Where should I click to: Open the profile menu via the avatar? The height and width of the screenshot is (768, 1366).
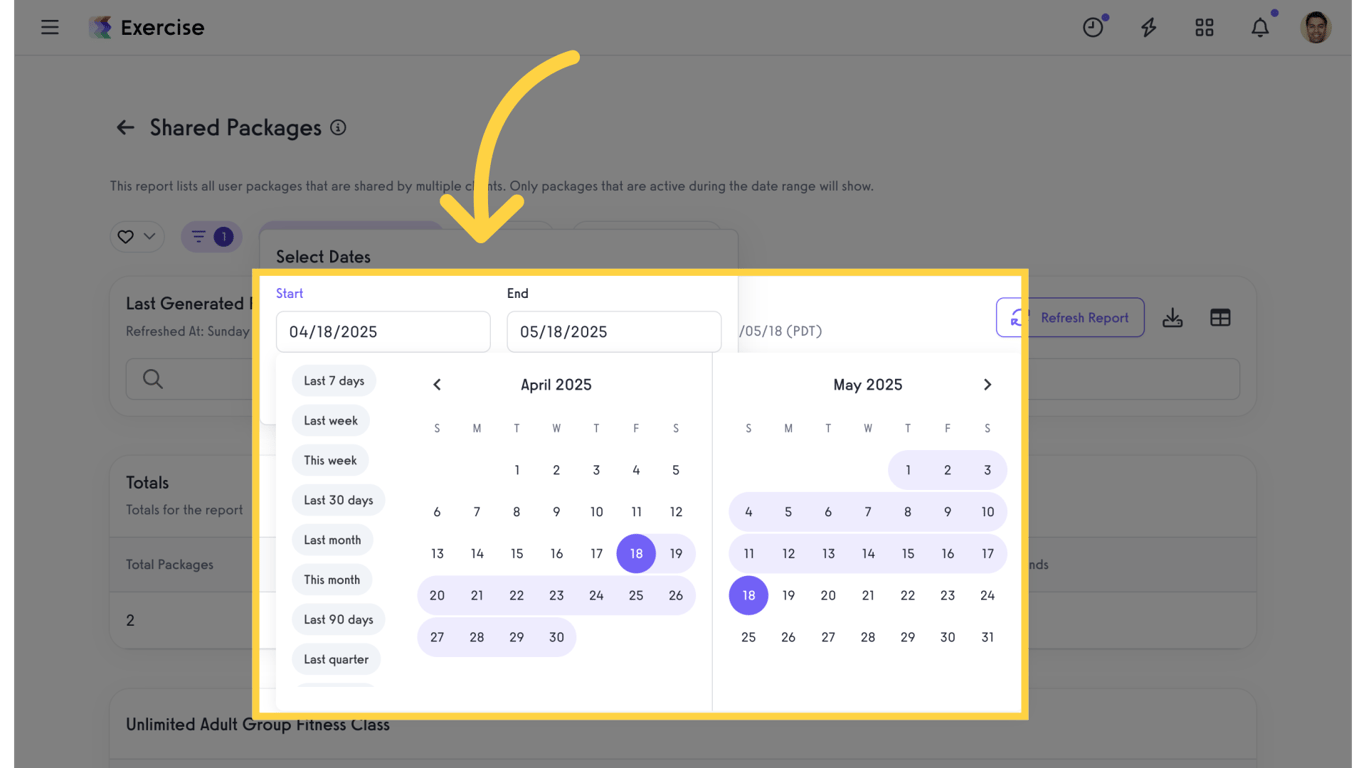point(1316,27)
